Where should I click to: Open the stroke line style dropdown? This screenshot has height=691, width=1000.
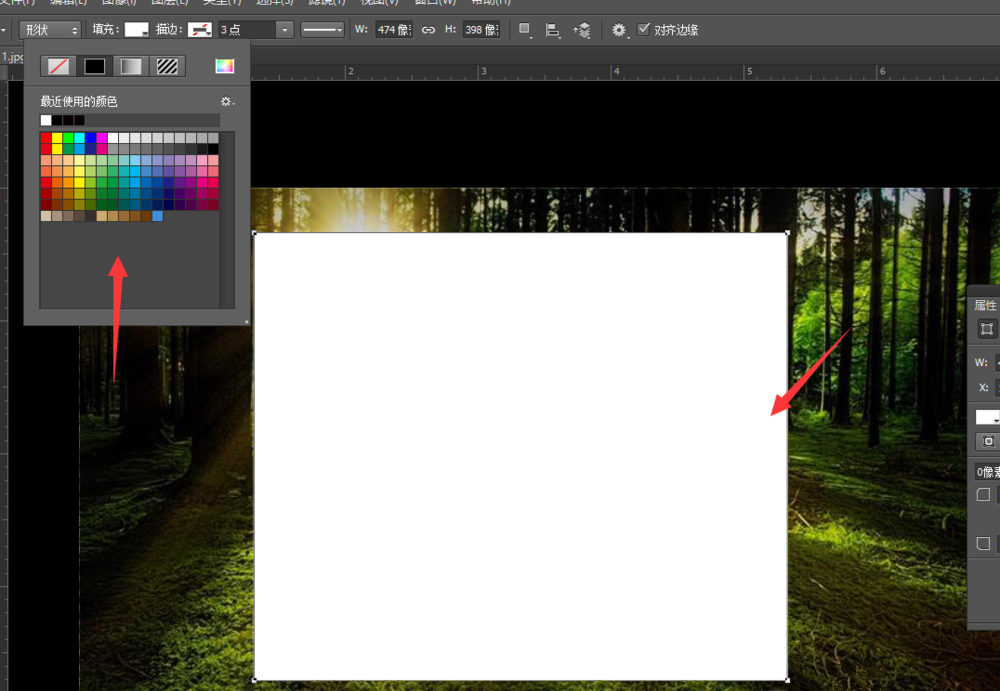(322, 30)
